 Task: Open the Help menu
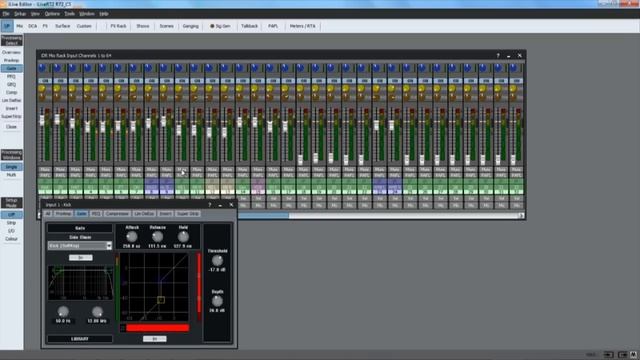point(104,14)
